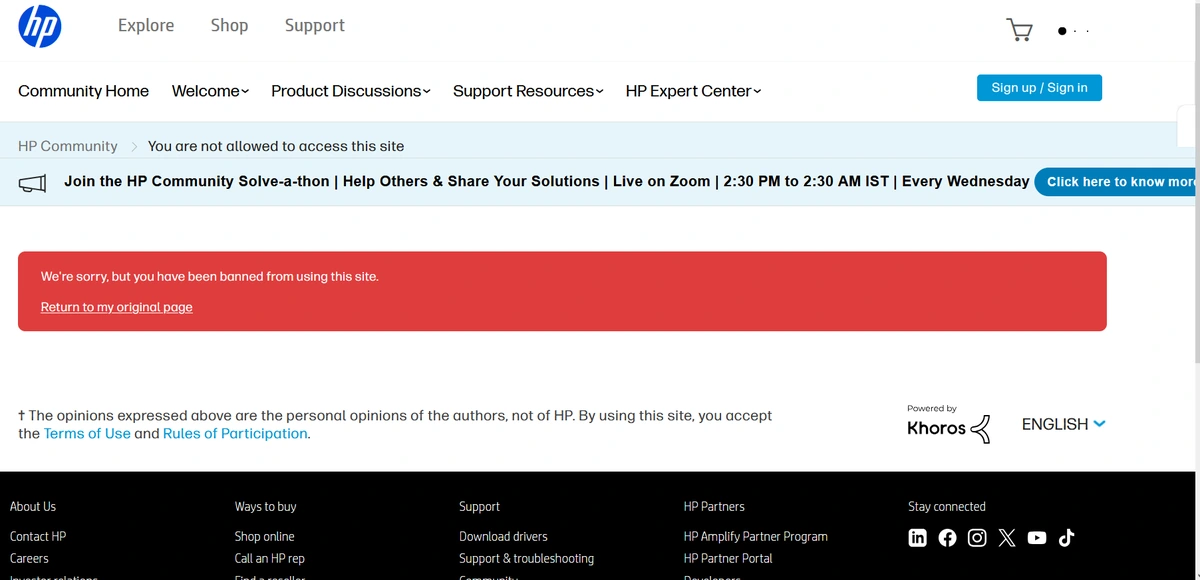Viewport: 1200px width, 580px height.
Task: Open the Shop top menu
Action: pos(229,26)
